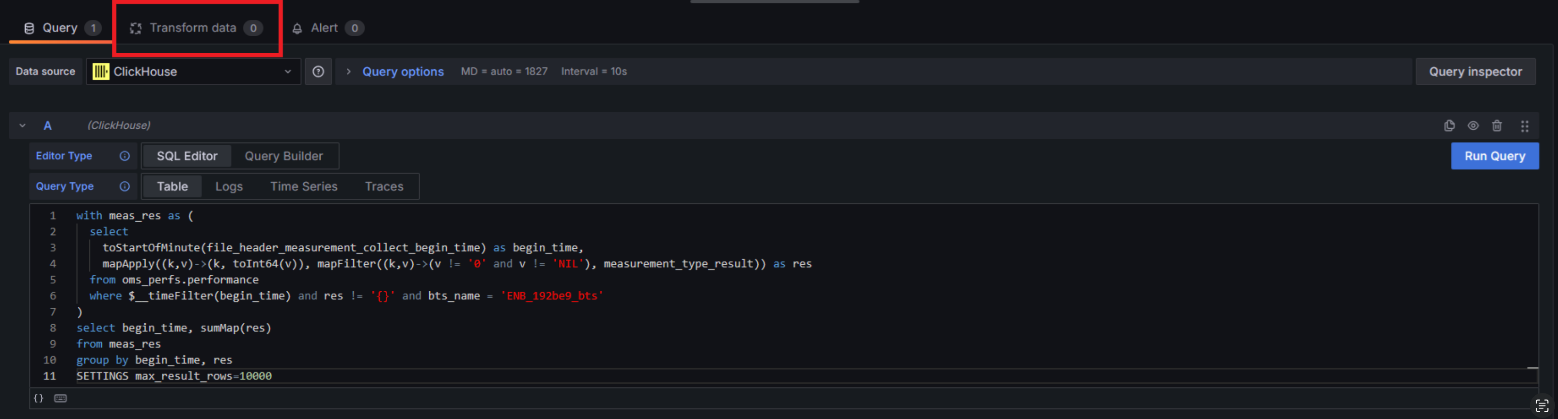Open the Query tab
Screen dimensions: 1558x419
[61, 28]
